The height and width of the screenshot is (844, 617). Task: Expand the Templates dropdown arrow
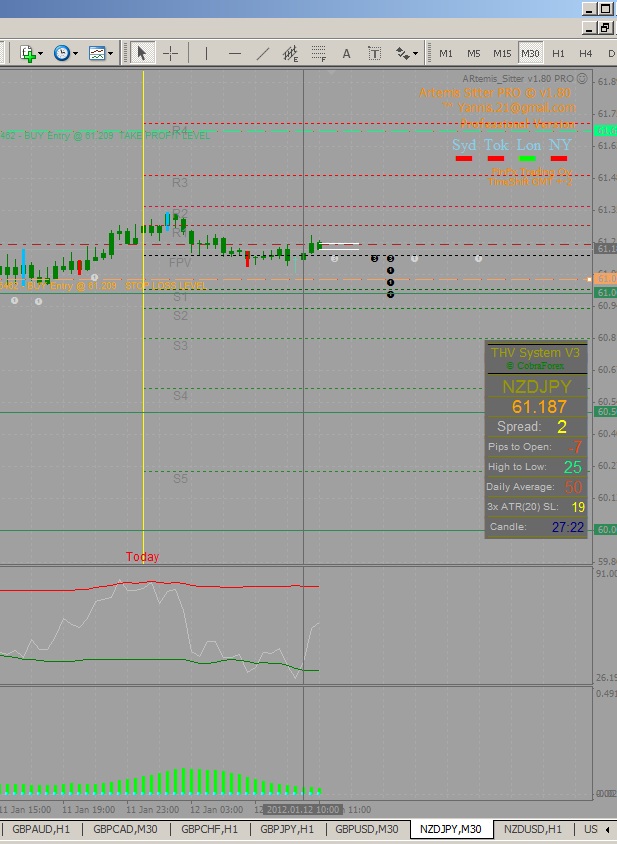point(110,54)
